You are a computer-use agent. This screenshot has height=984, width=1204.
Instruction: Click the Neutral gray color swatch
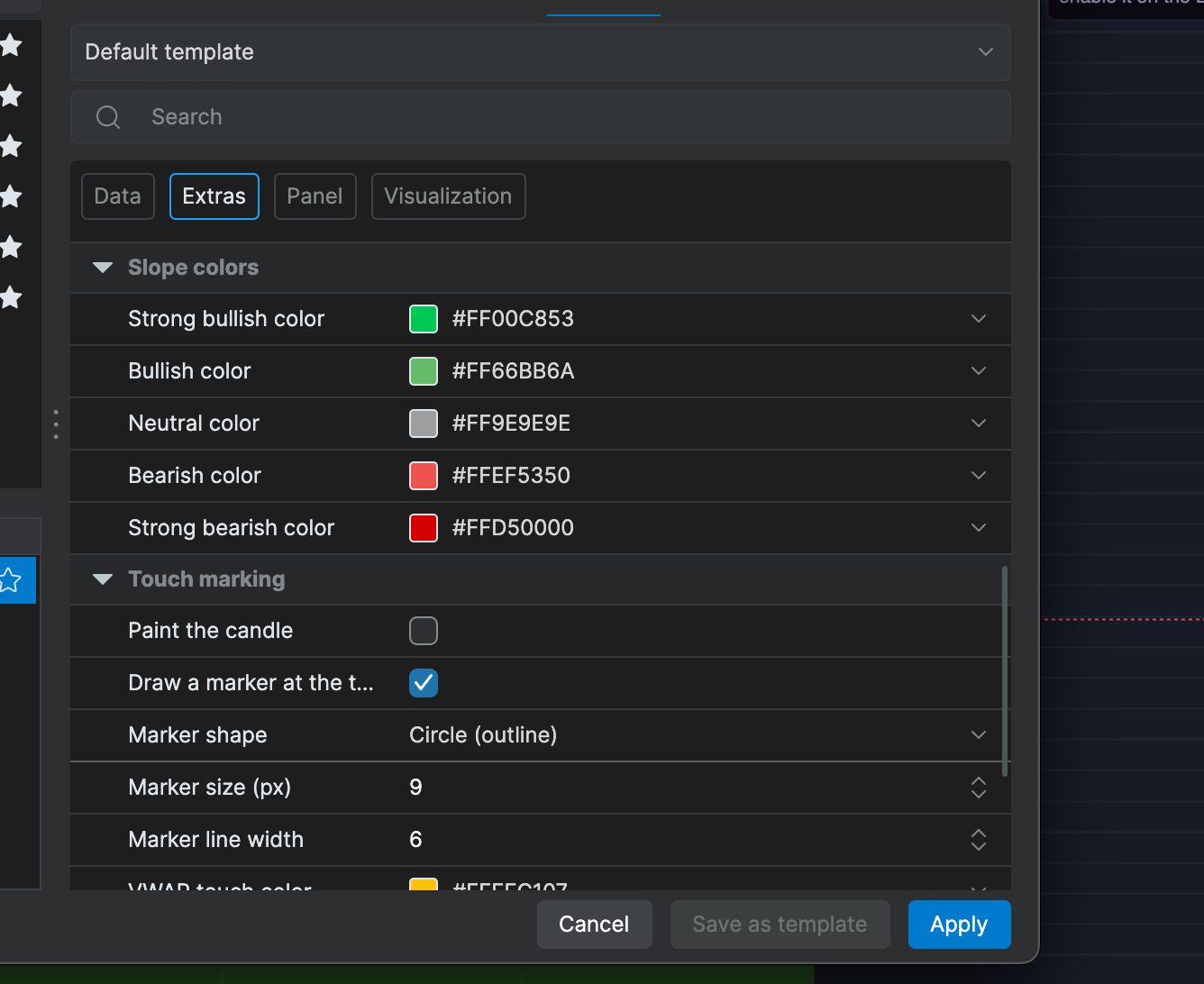[x=424, y=424]
